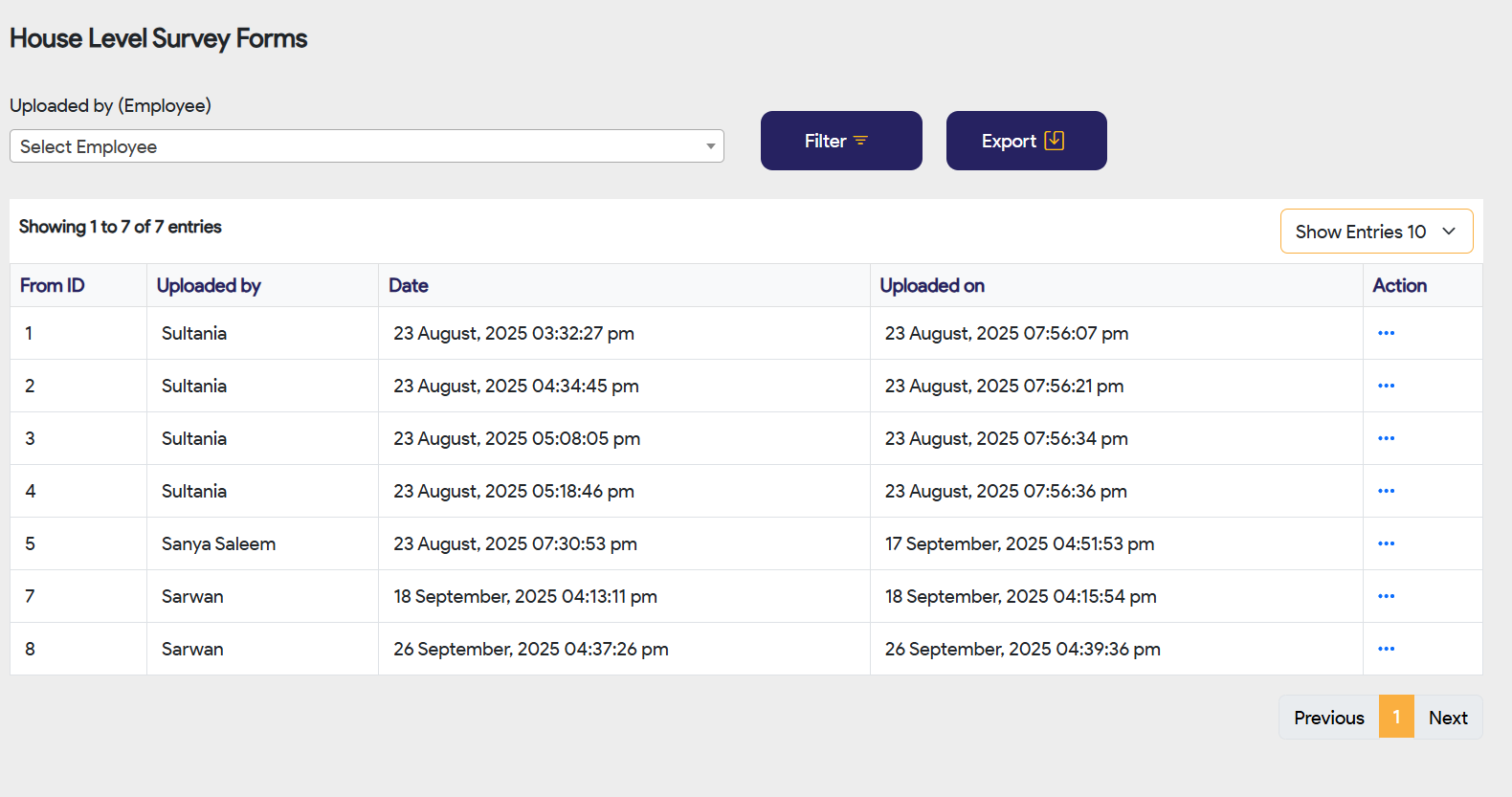Click the Select Employee dropdown arrow
This screenshot has width=1512, height=797.
click(x=710, y=146)
